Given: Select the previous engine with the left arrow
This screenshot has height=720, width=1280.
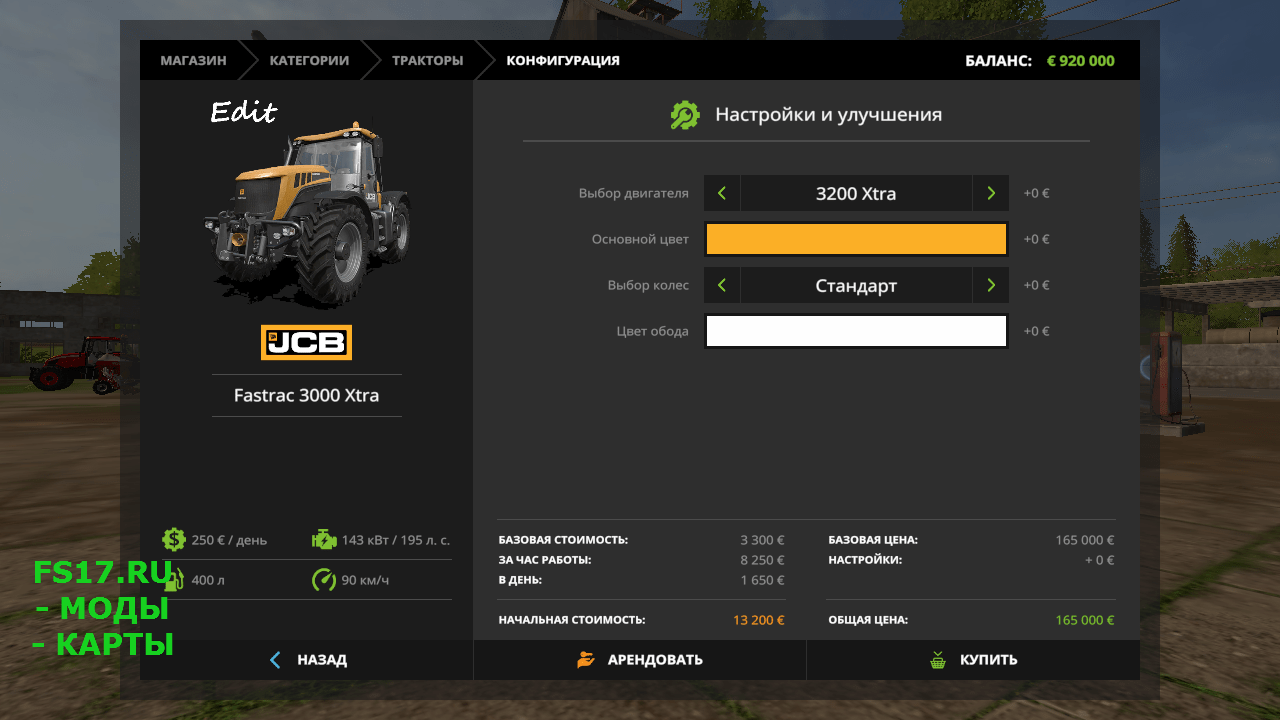Looking at the screenshot, I should (x=722, y=192).
